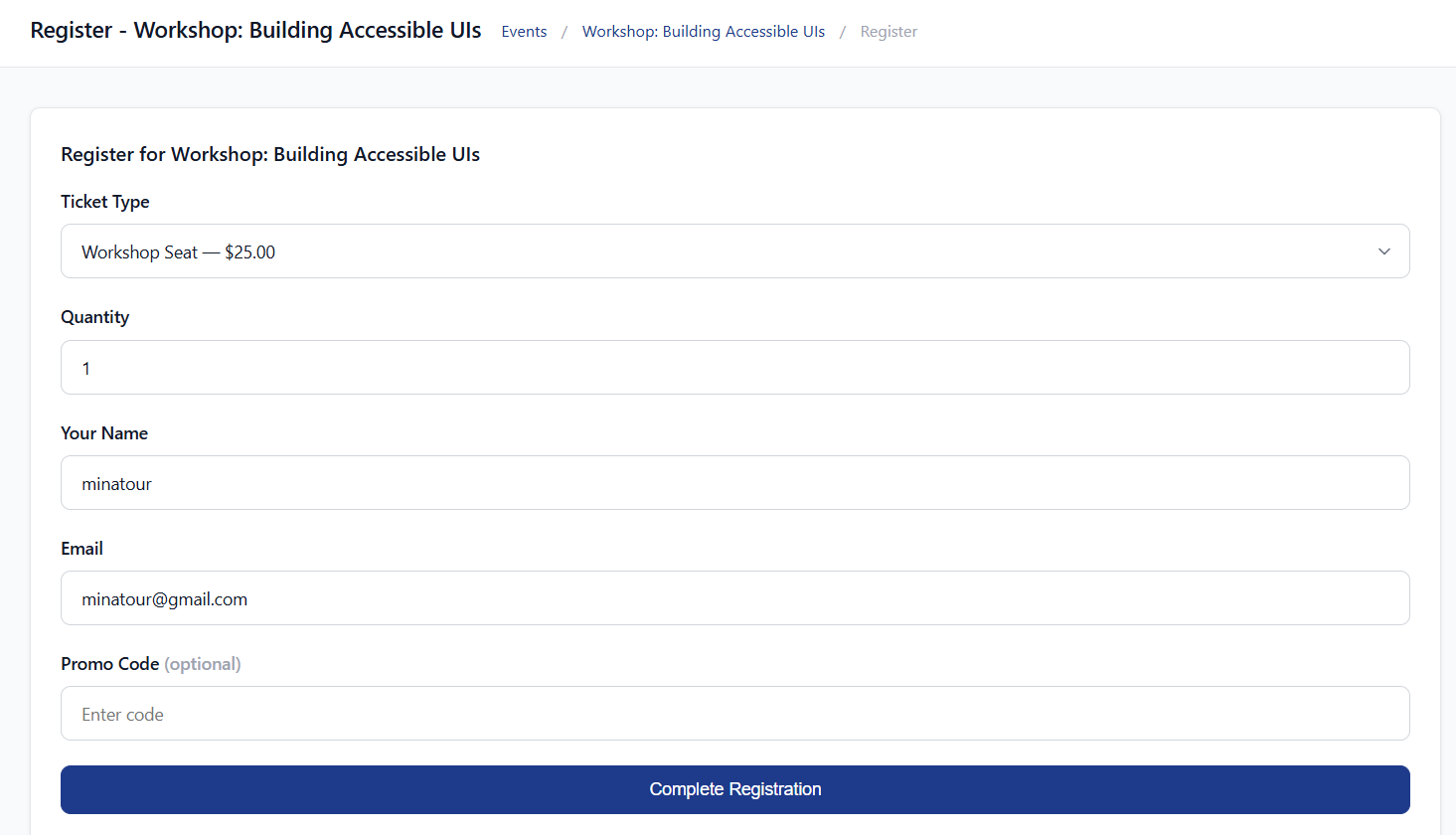The image size is (1456, 835).
Task: Click the slash separator just before Register
Action: 843,32
